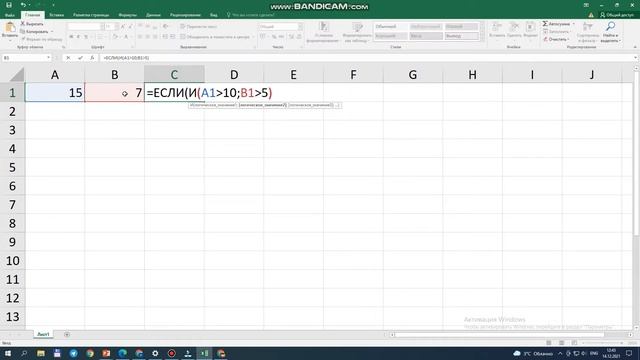Viewport: 640px width, 360px height.
Task: Undo the last action
Action: click(x=23, y=5)
